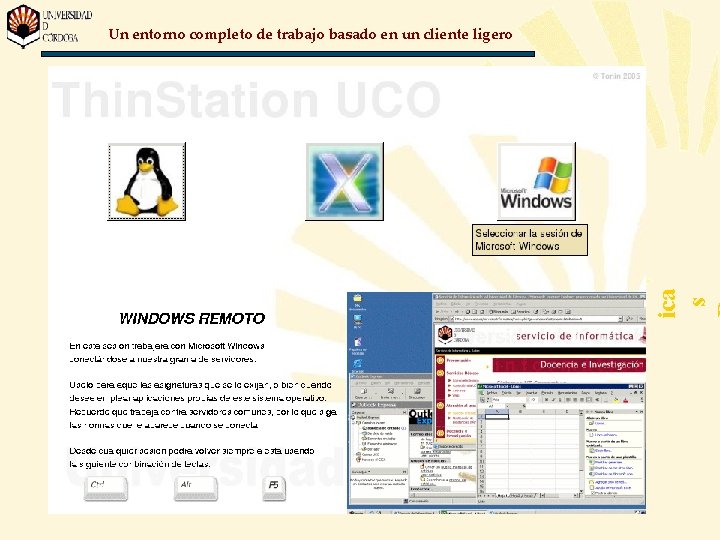Click the Excel window vertical scrollbar
The image size is (720, 540).
(x=581, y=451)
